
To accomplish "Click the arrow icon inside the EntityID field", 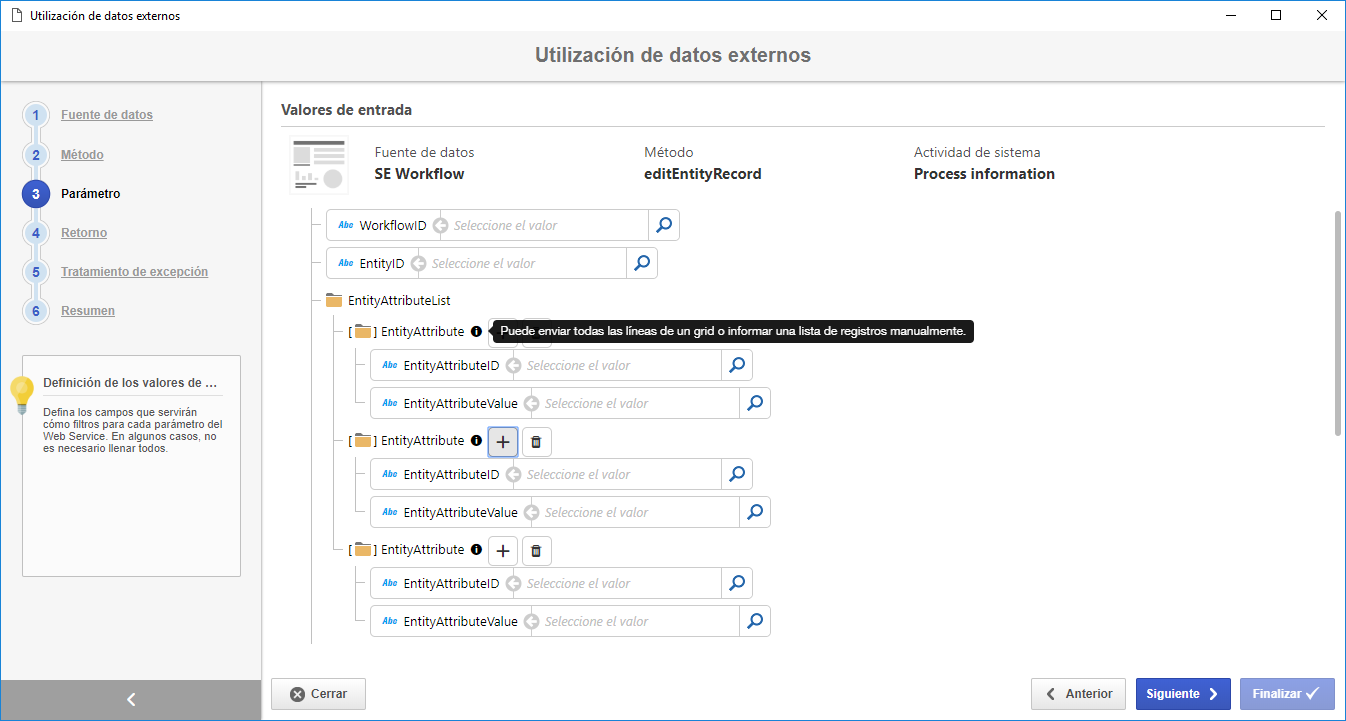I will pos(418,263).
